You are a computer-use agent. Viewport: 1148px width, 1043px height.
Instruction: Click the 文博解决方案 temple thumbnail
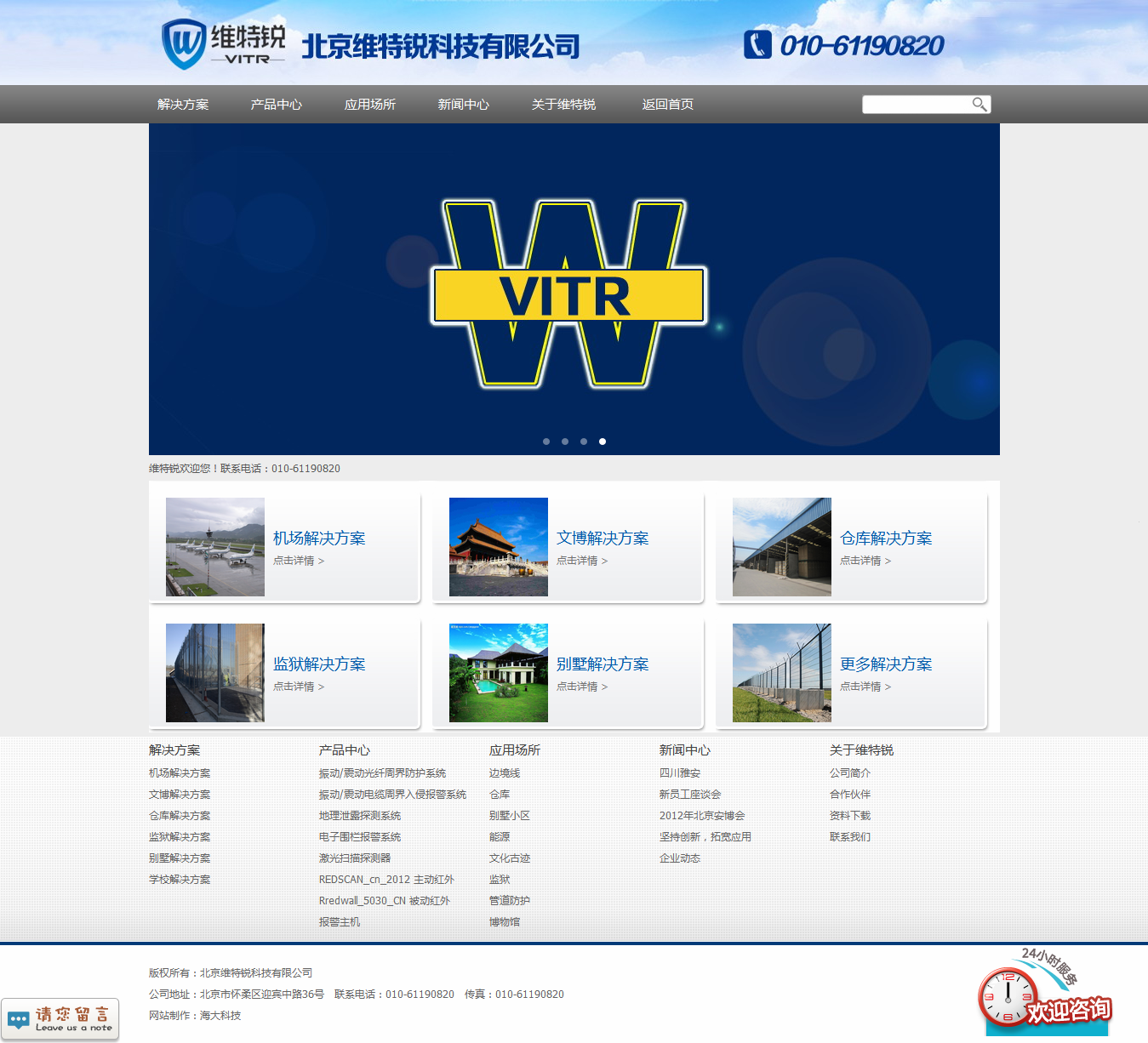(499, 547)
